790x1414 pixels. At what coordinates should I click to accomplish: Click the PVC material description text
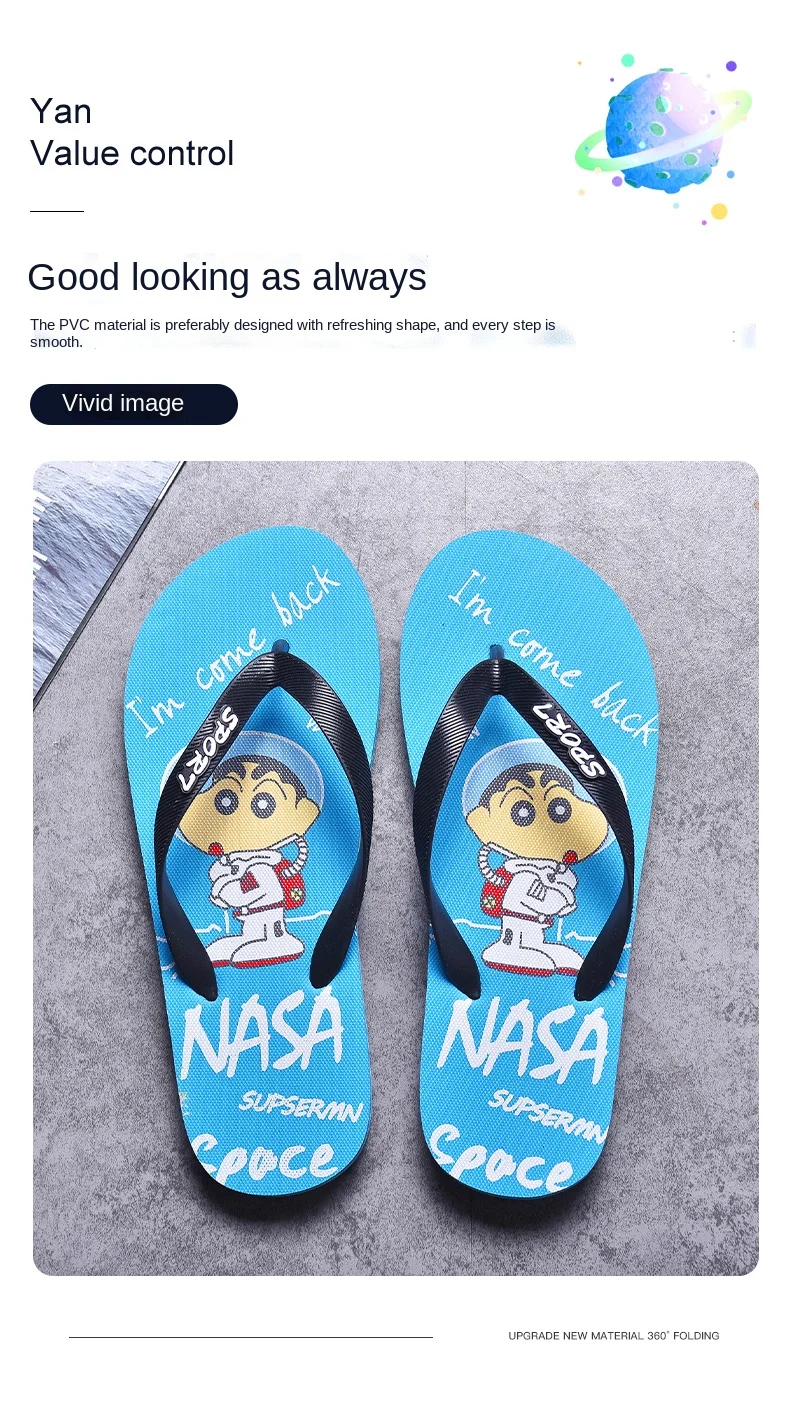pos(293,333)
